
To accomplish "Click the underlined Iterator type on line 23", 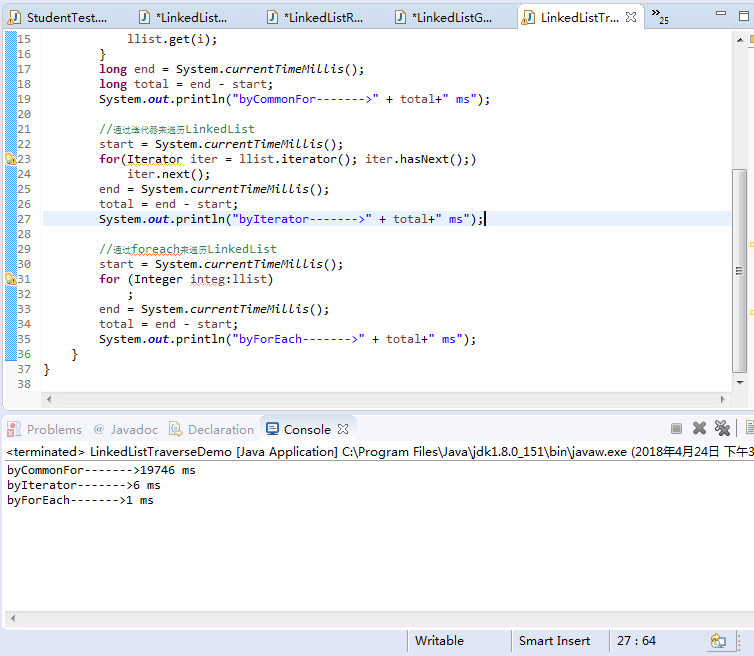I will [x=155, y=159].
